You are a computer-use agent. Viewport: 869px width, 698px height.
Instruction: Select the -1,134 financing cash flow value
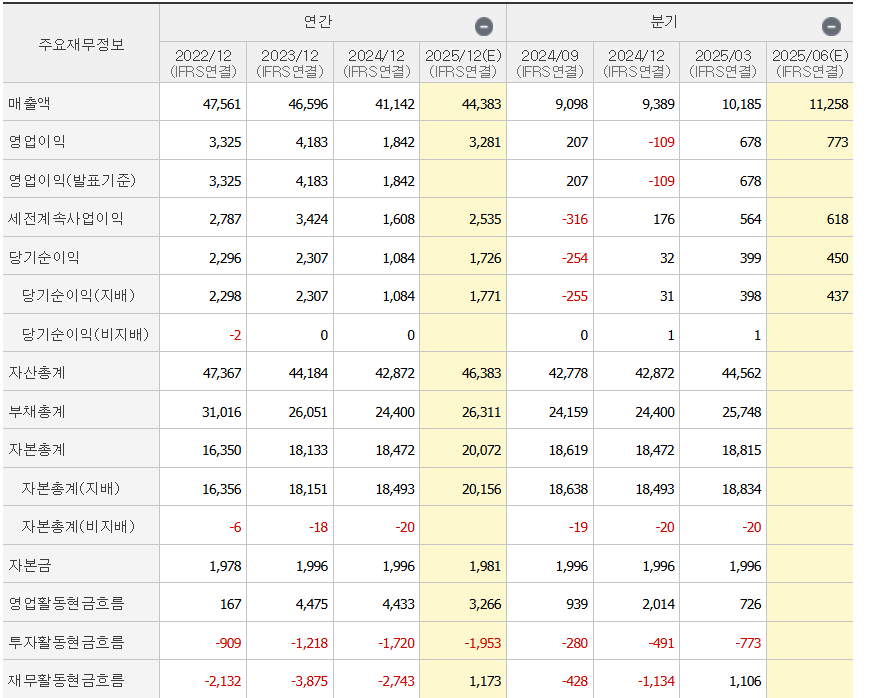click(x=656, y=681)
